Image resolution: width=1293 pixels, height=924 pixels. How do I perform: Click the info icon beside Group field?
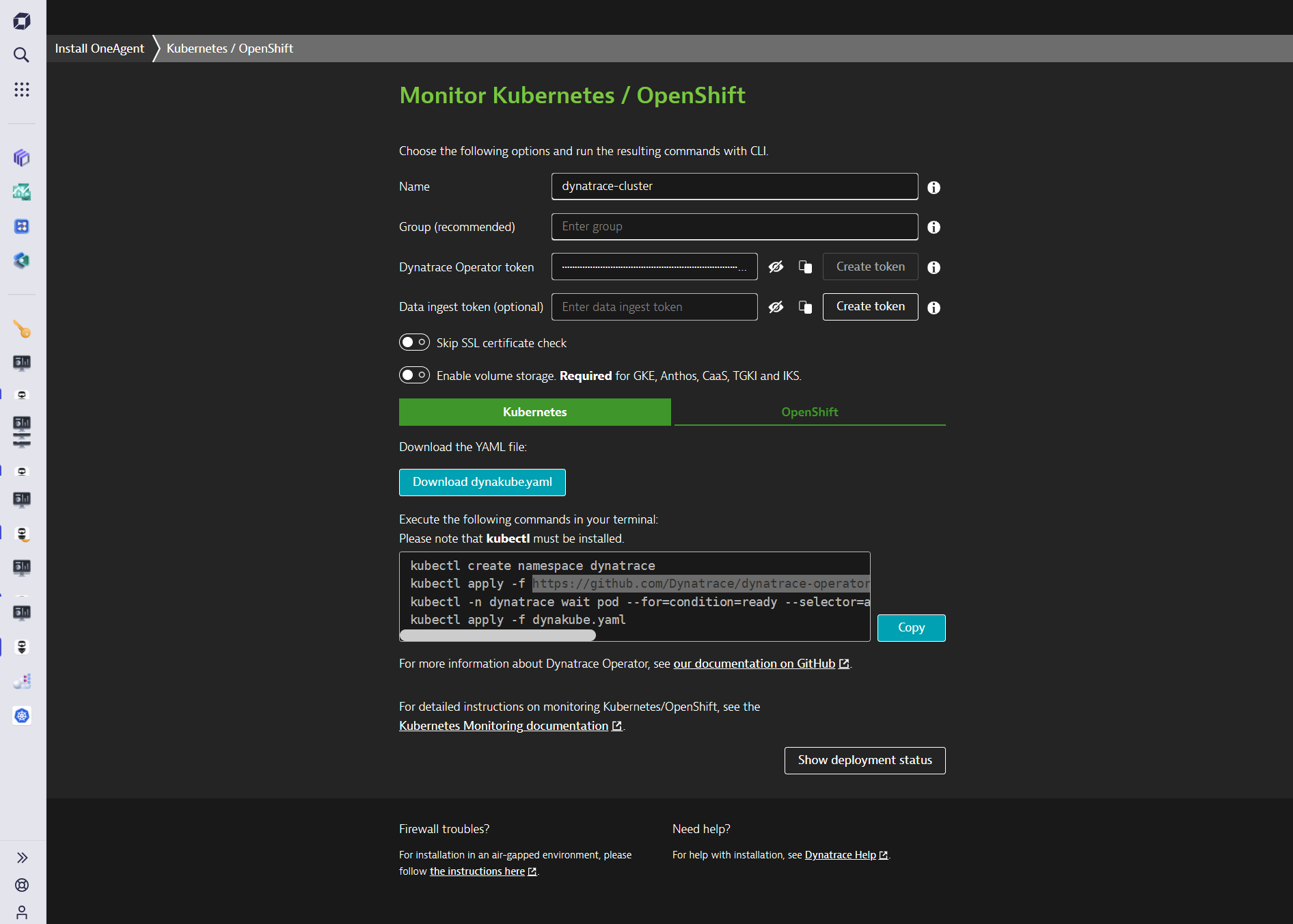(x=934, y=227)
